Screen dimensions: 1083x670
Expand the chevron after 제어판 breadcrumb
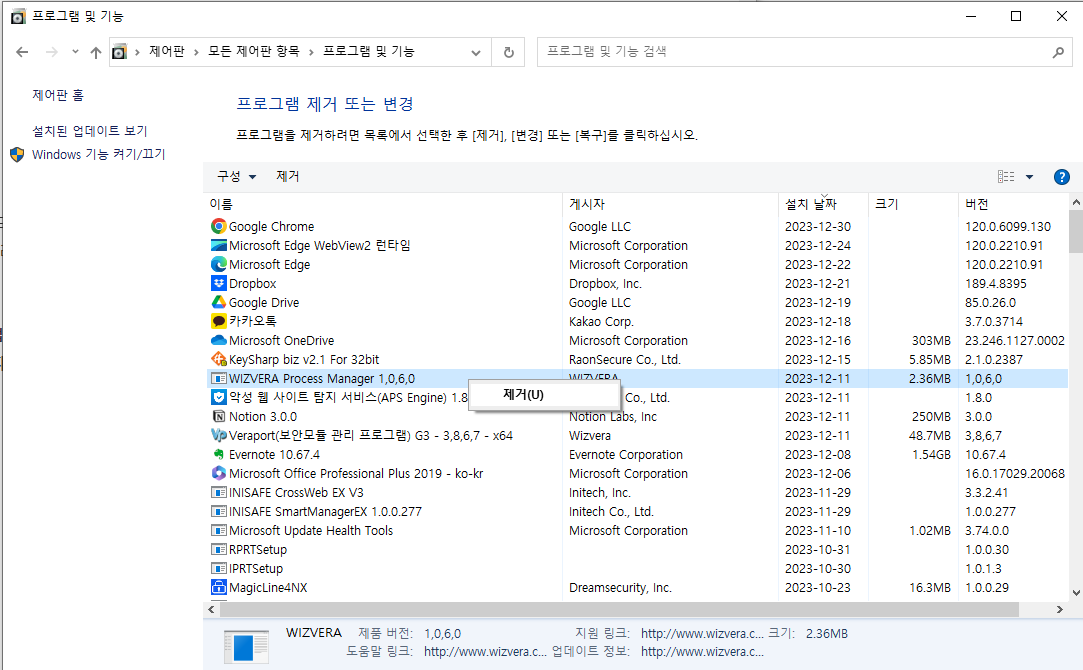point(196,52)
